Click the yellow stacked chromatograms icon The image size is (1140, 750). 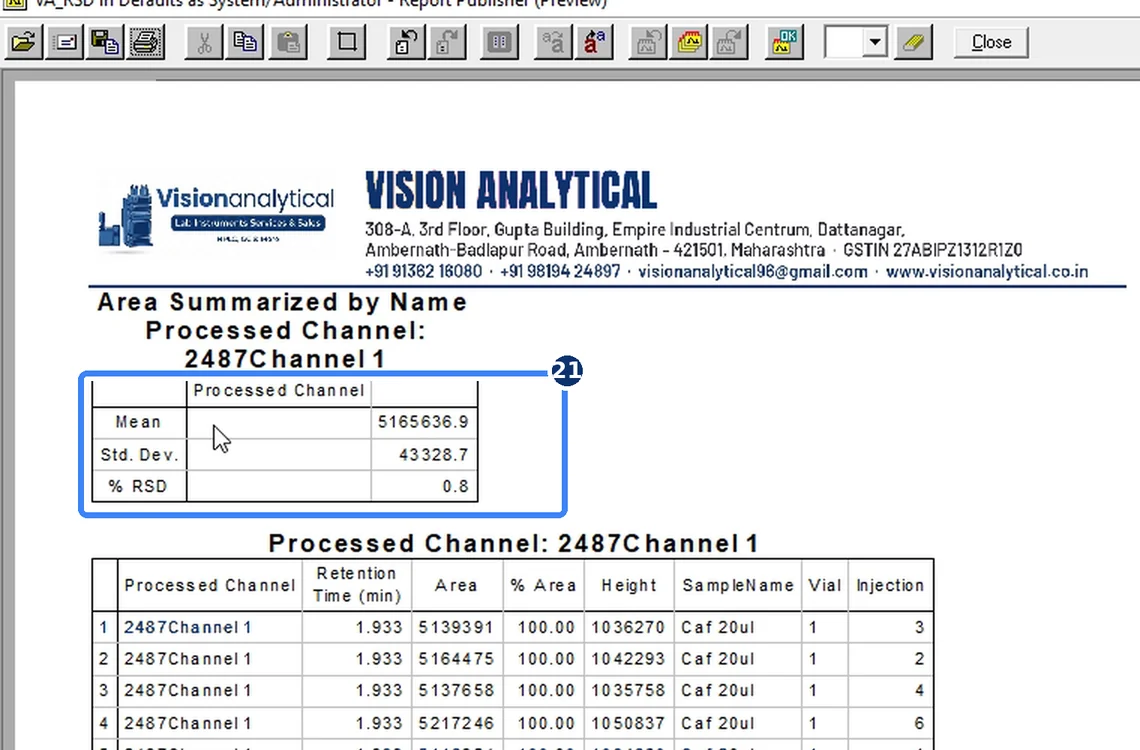(x=689, y=42)
